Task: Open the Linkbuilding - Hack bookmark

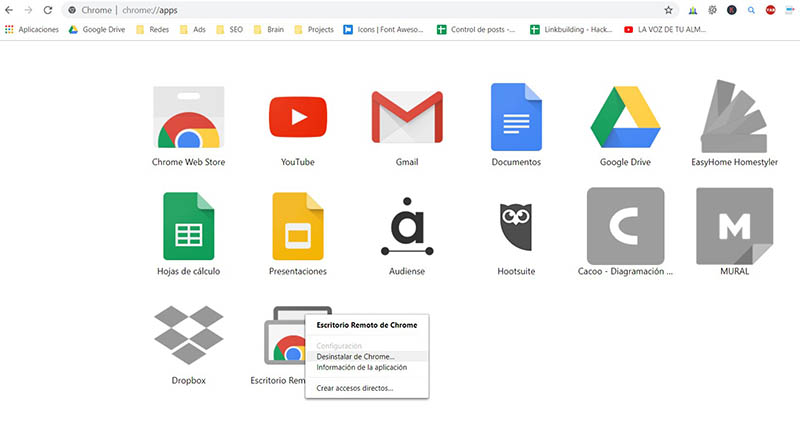Action: click(x=571, y=30)
